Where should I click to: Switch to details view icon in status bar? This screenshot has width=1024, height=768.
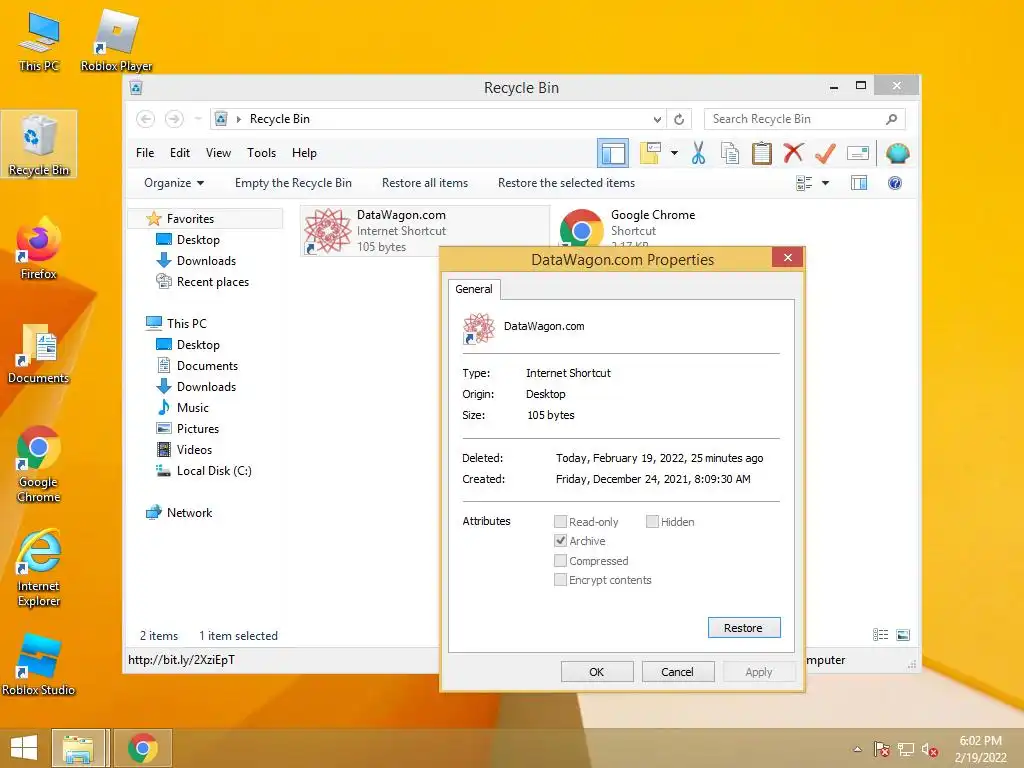coord(880,635)
